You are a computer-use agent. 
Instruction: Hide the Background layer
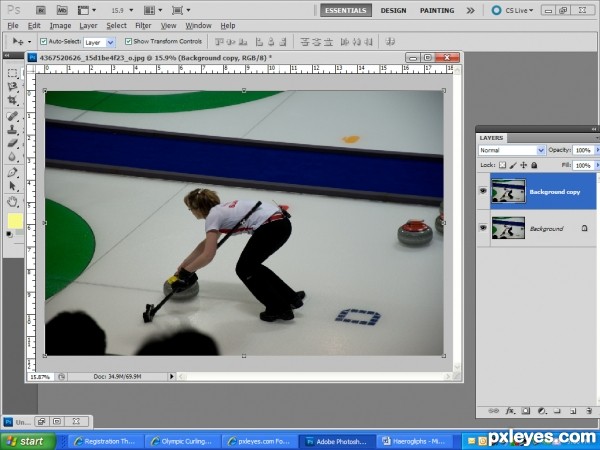483,228
